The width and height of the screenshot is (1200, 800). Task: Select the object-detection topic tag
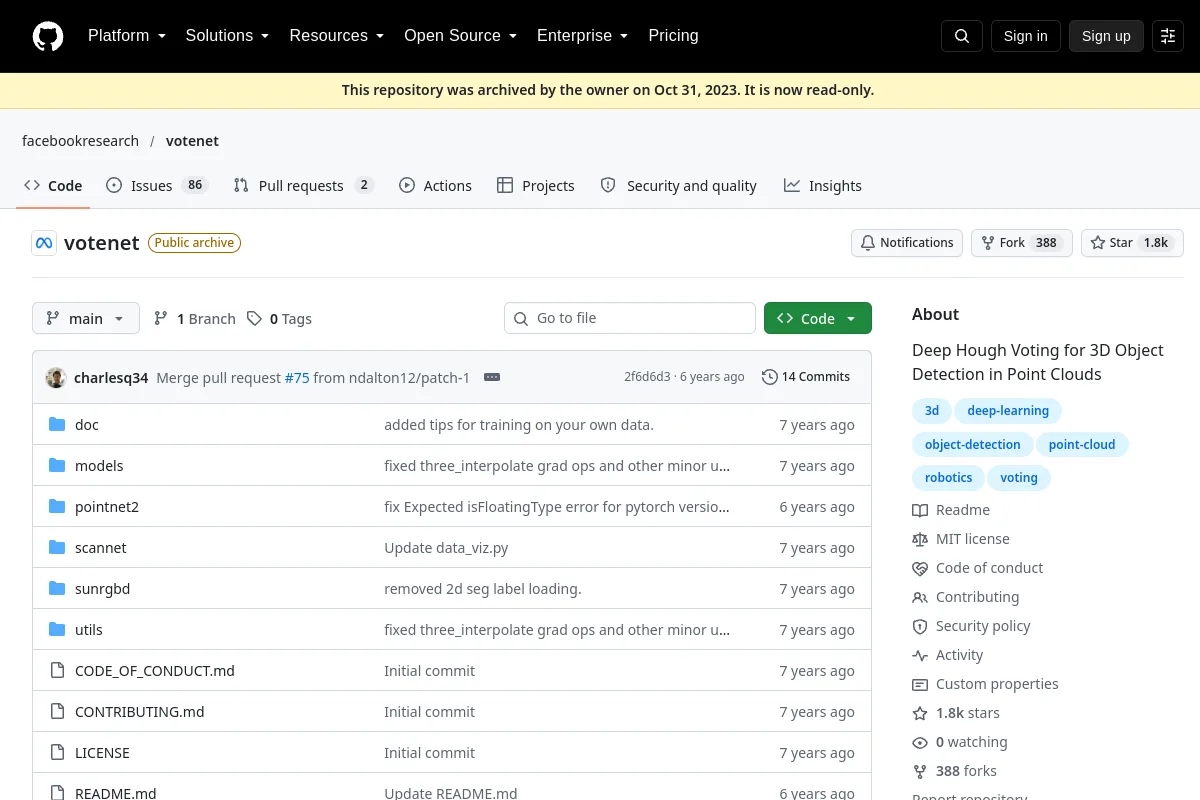[x=973, y=445]
